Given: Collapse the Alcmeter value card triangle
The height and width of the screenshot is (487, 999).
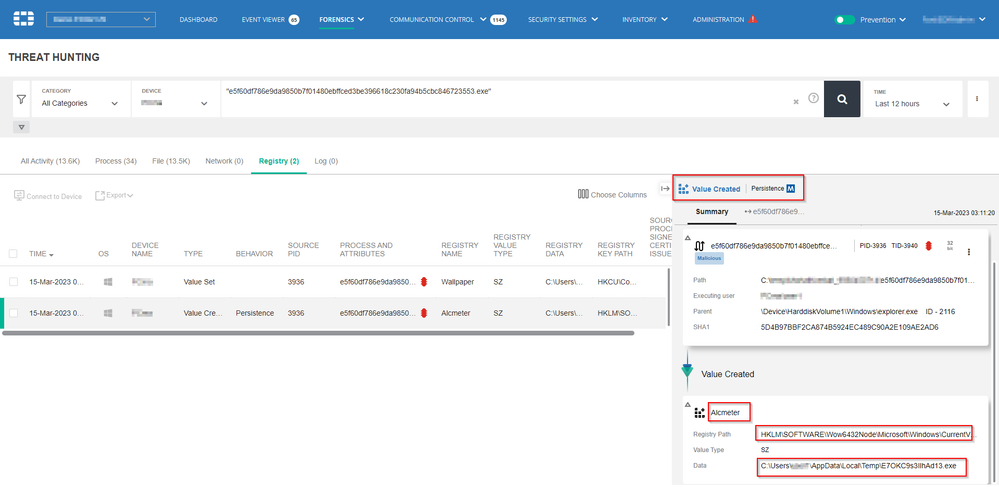Looking at the screenshot, I should point(687,404).
